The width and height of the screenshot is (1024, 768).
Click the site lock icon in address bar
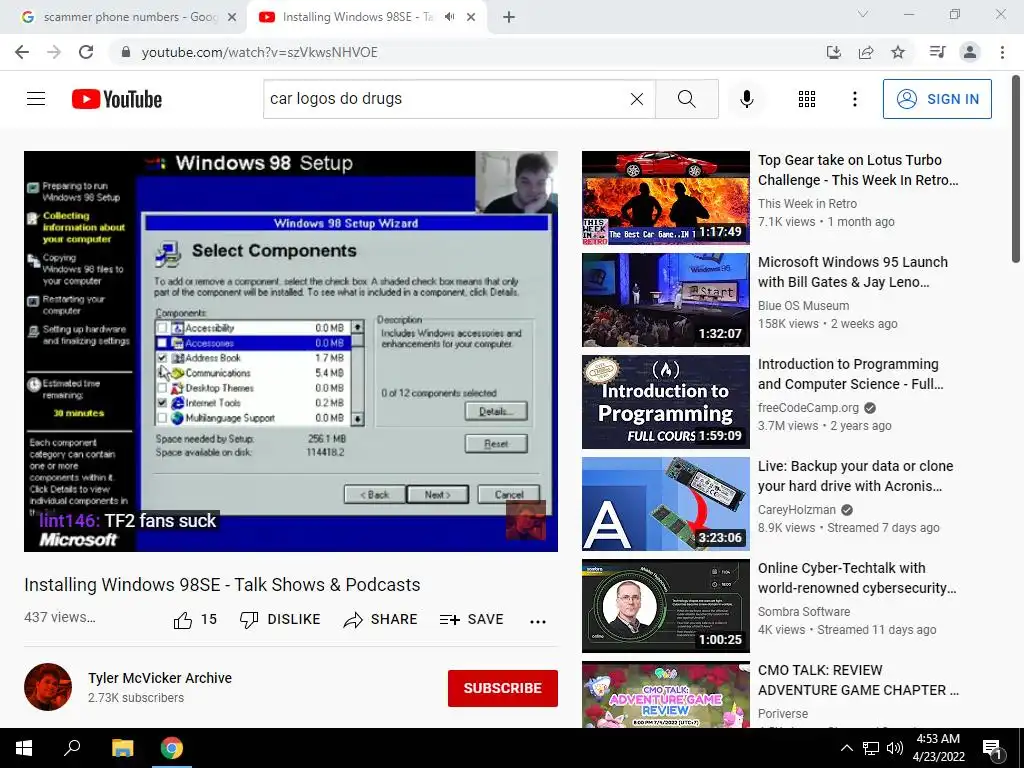click(125, 52)
